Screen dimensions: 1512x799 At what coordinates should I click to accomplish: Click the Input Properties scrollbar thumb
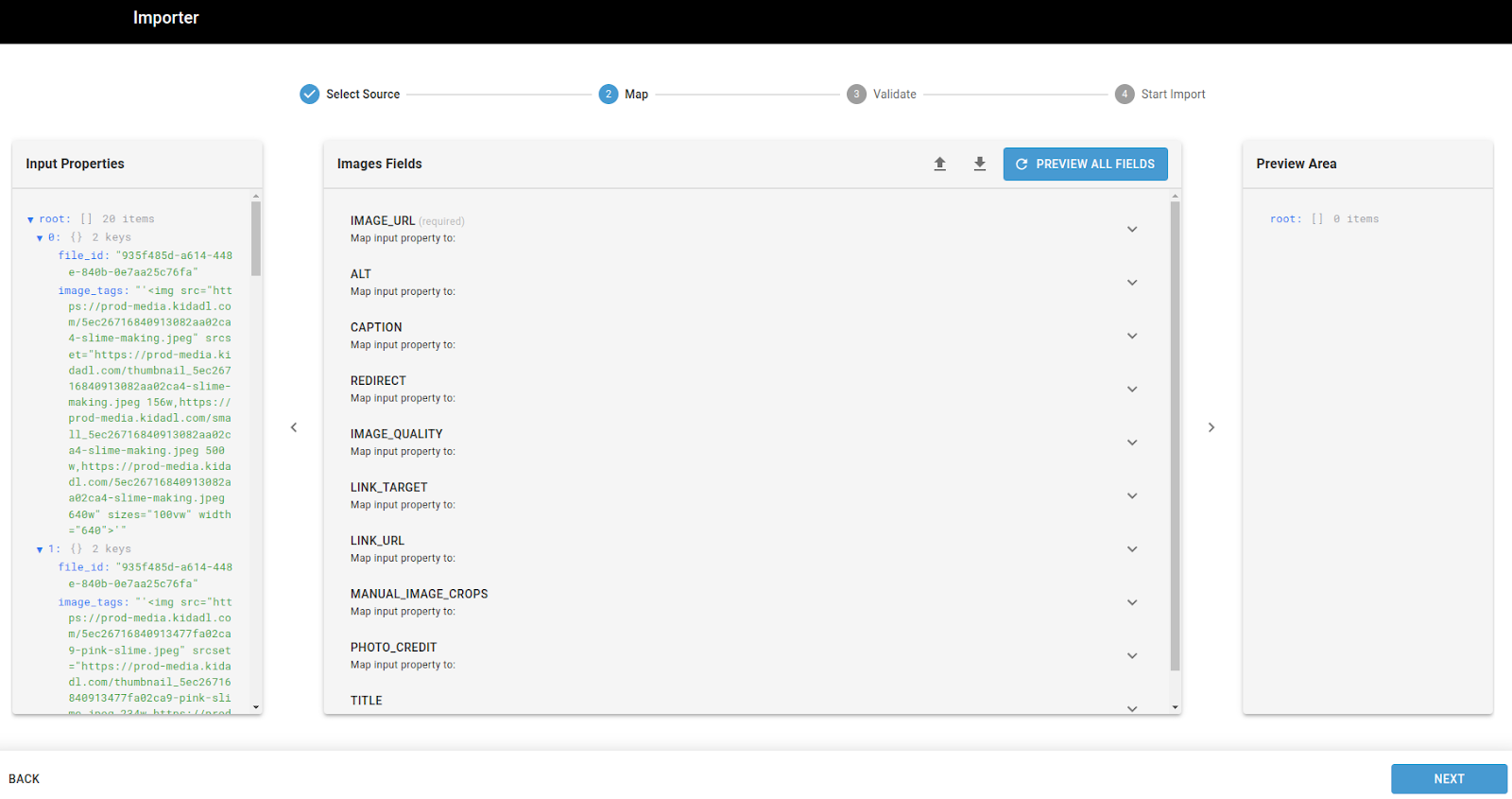[256, 238]
